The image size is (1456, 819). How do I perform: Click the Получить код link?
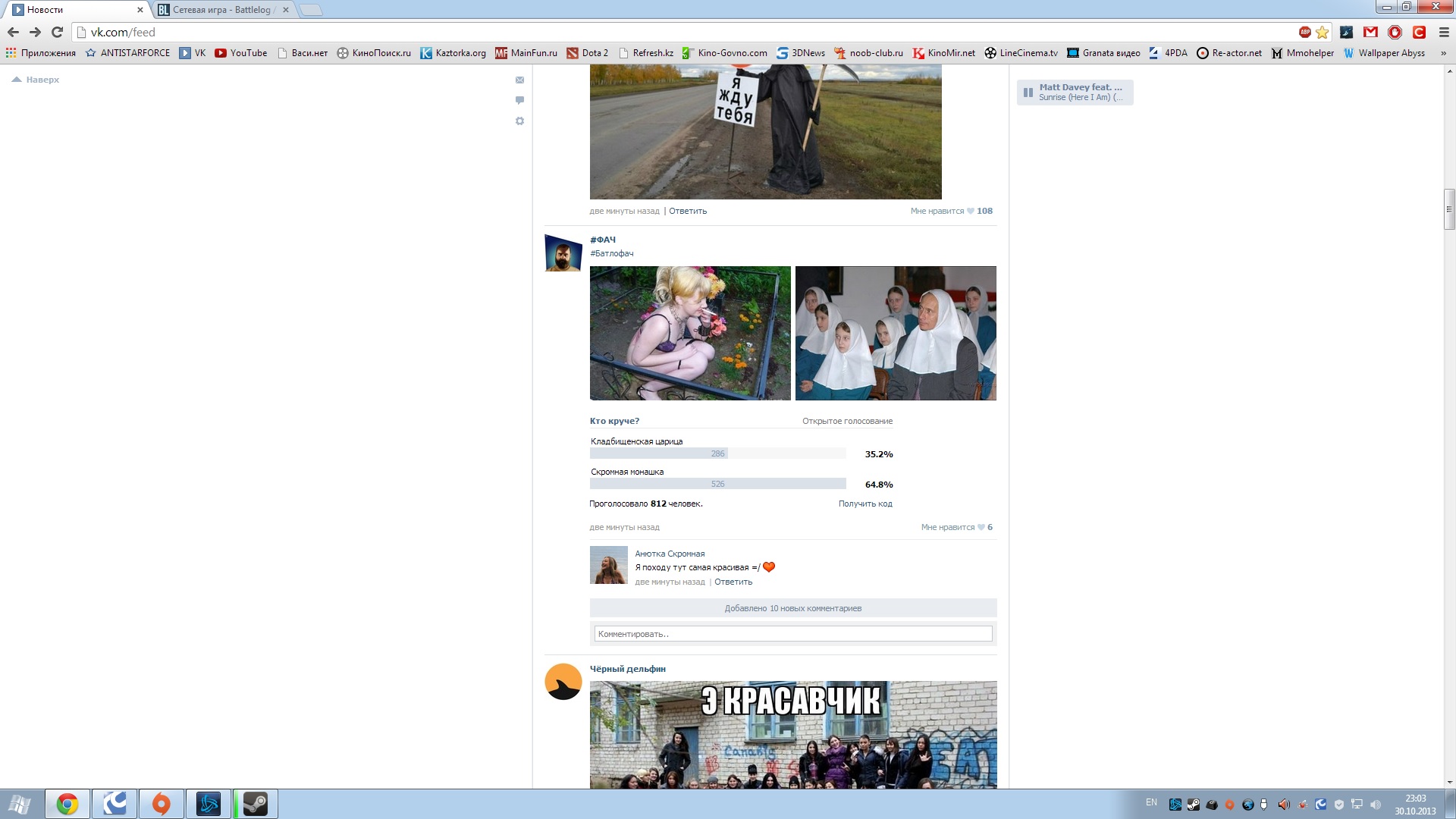(x=865, y=504)
